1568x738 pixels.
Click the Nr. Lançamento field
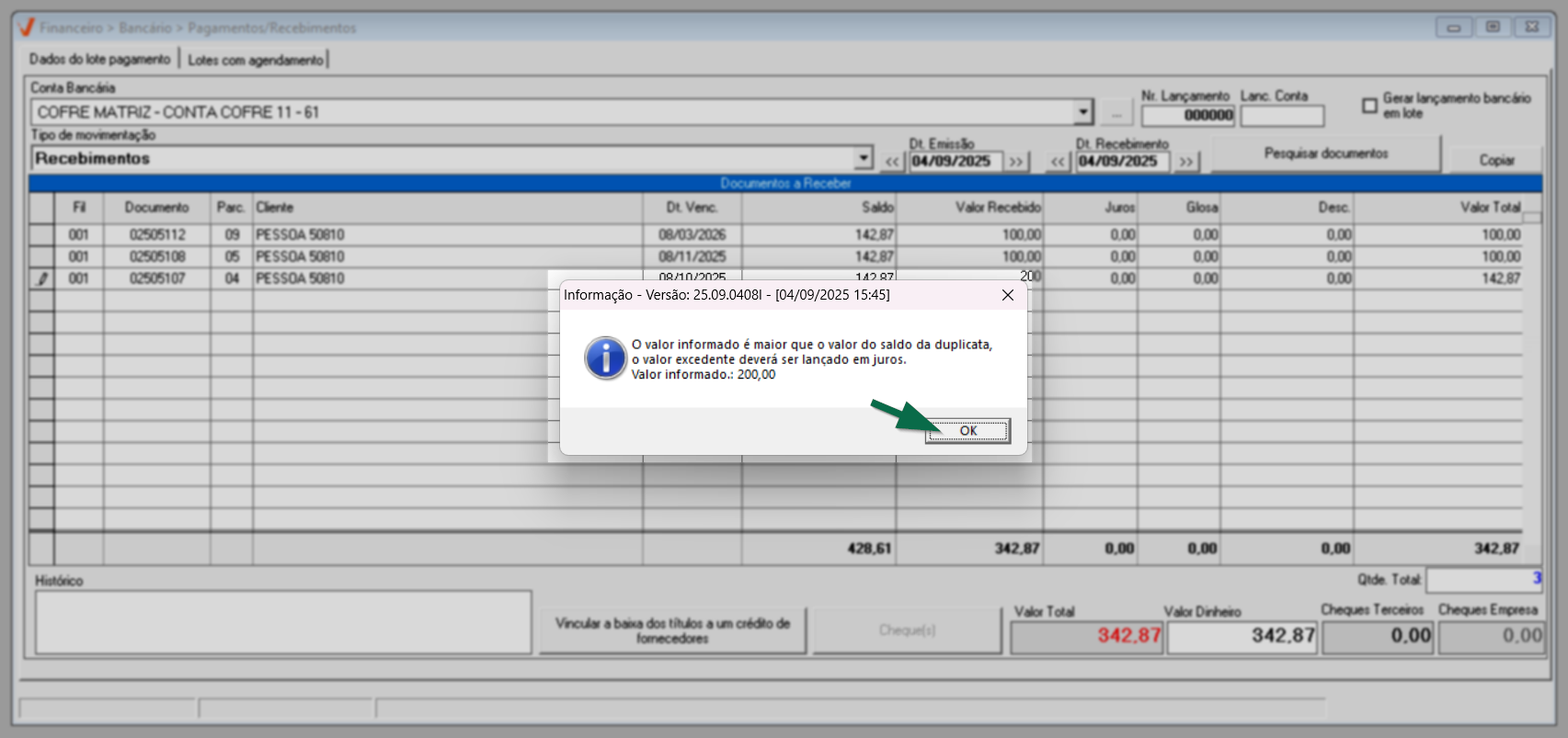click(1187, 116)
